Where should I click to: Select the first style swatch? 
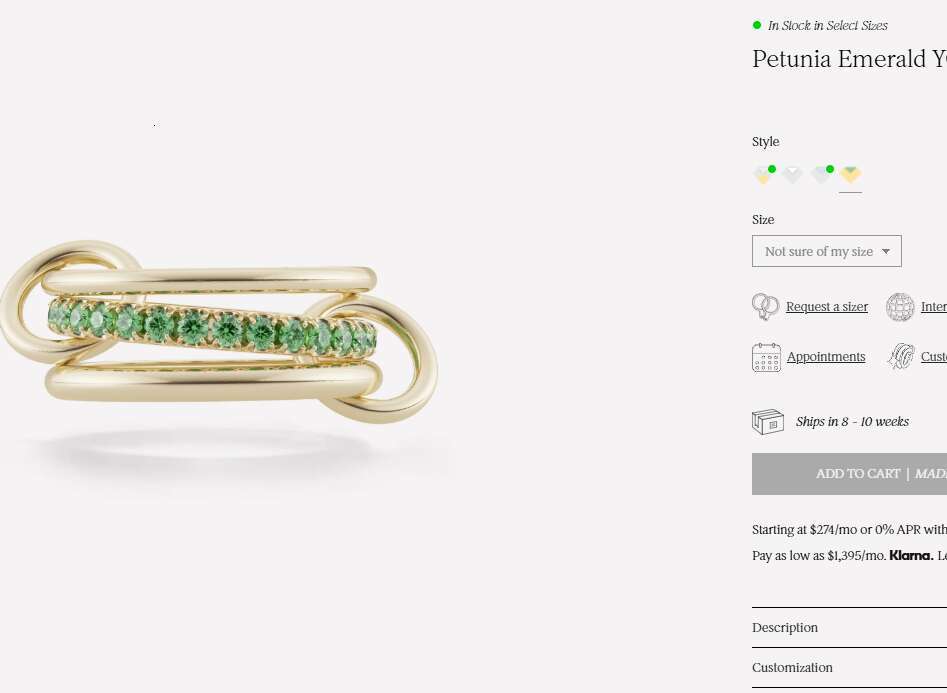(x=763, y=176)
